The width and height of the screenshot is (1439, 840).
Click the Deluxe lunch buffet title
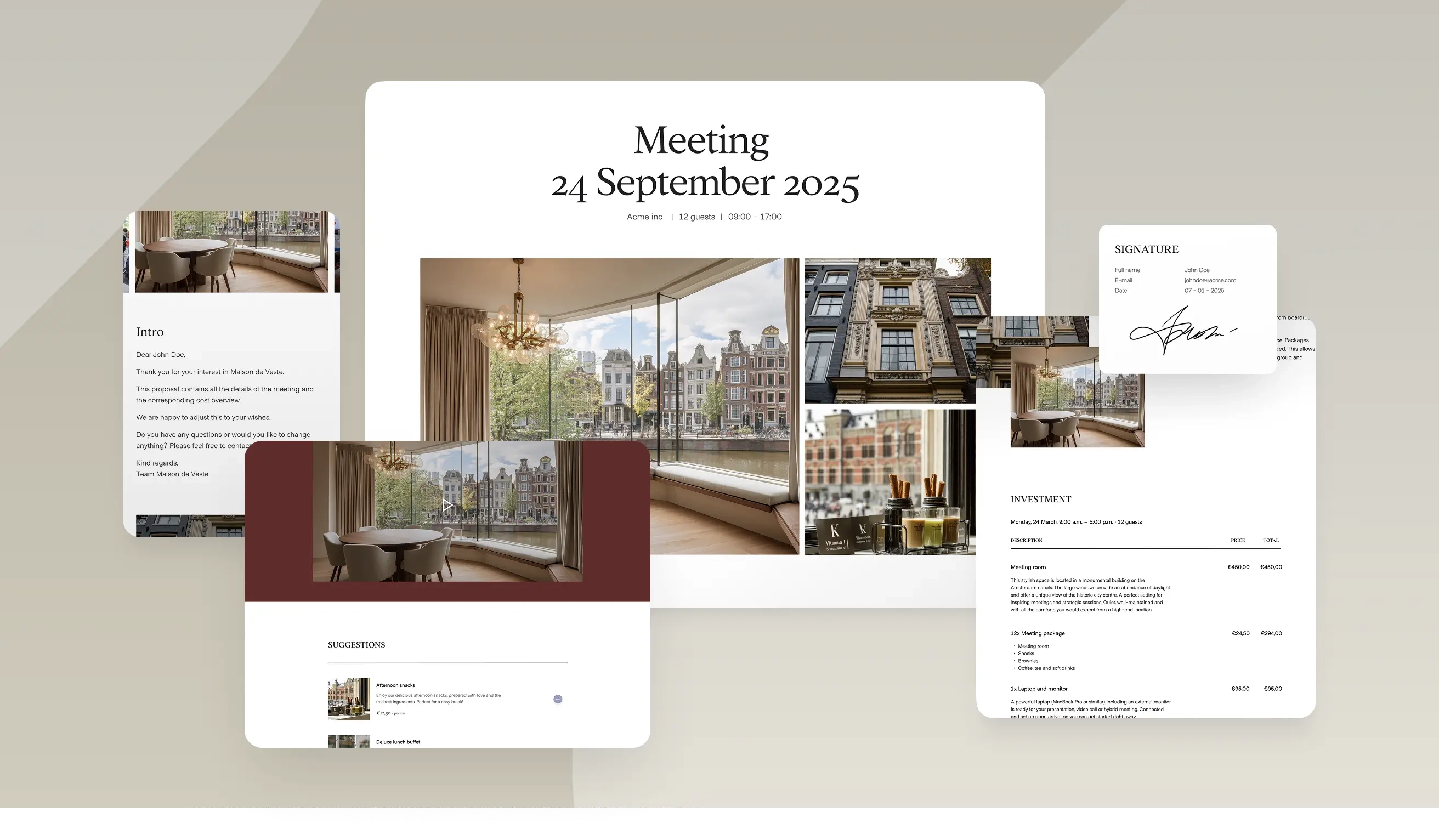click(x=398, y=742)
